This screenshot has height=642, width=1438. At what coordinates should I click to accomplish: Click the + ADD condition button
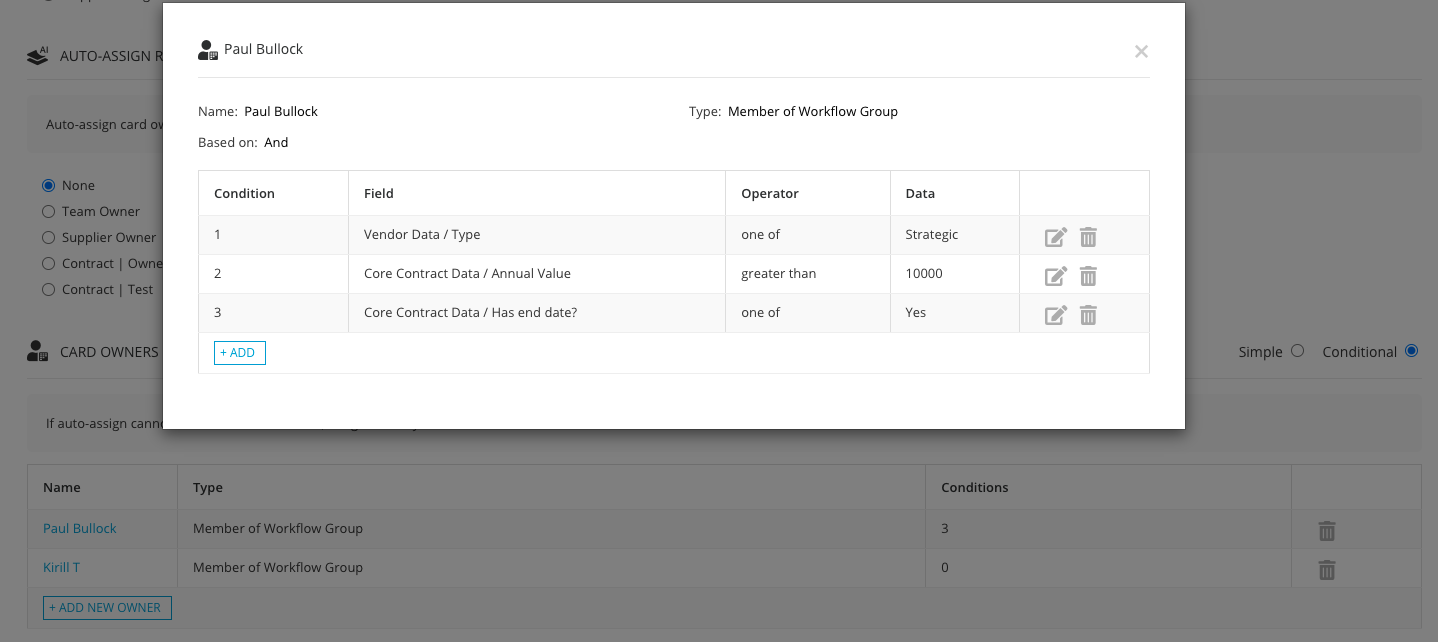point(240,353)
